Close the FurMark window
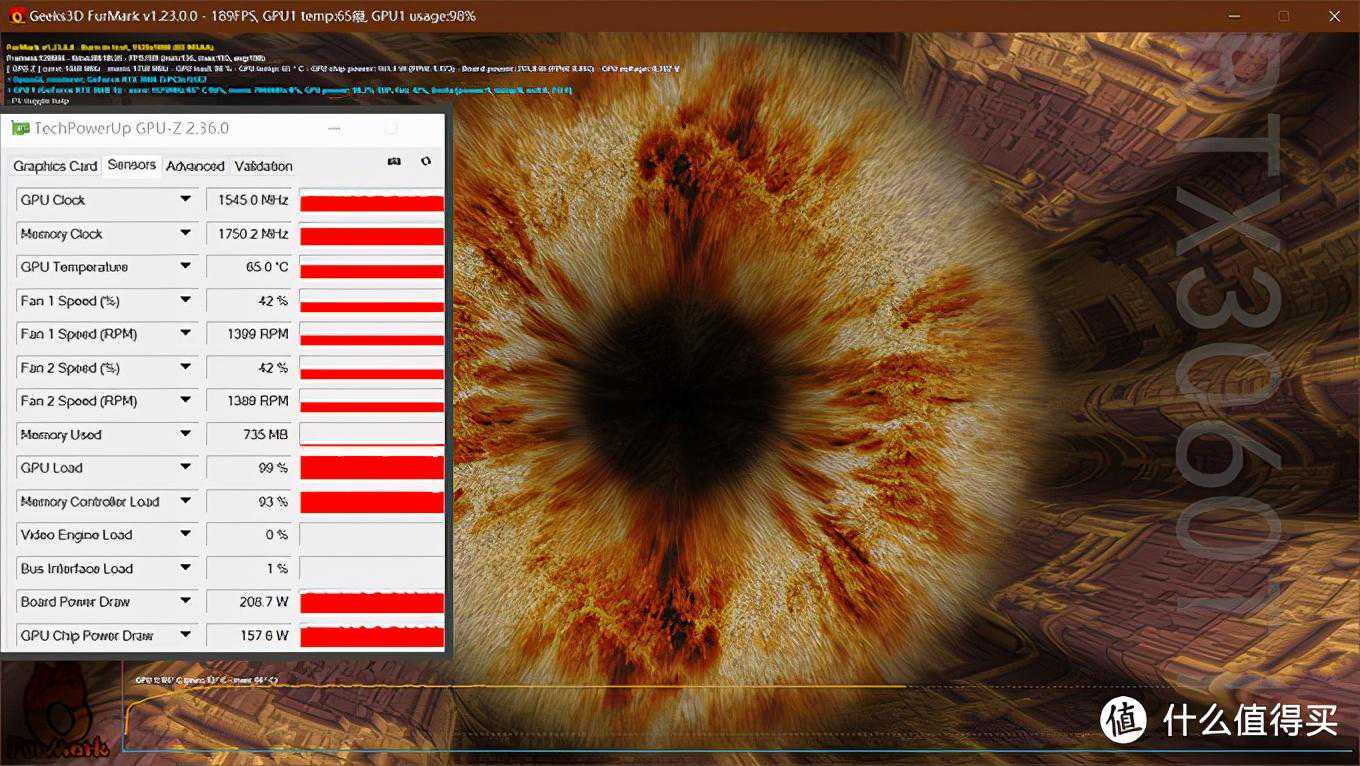The width and height of the screenshot is (1360, 766). [1334, 16]
